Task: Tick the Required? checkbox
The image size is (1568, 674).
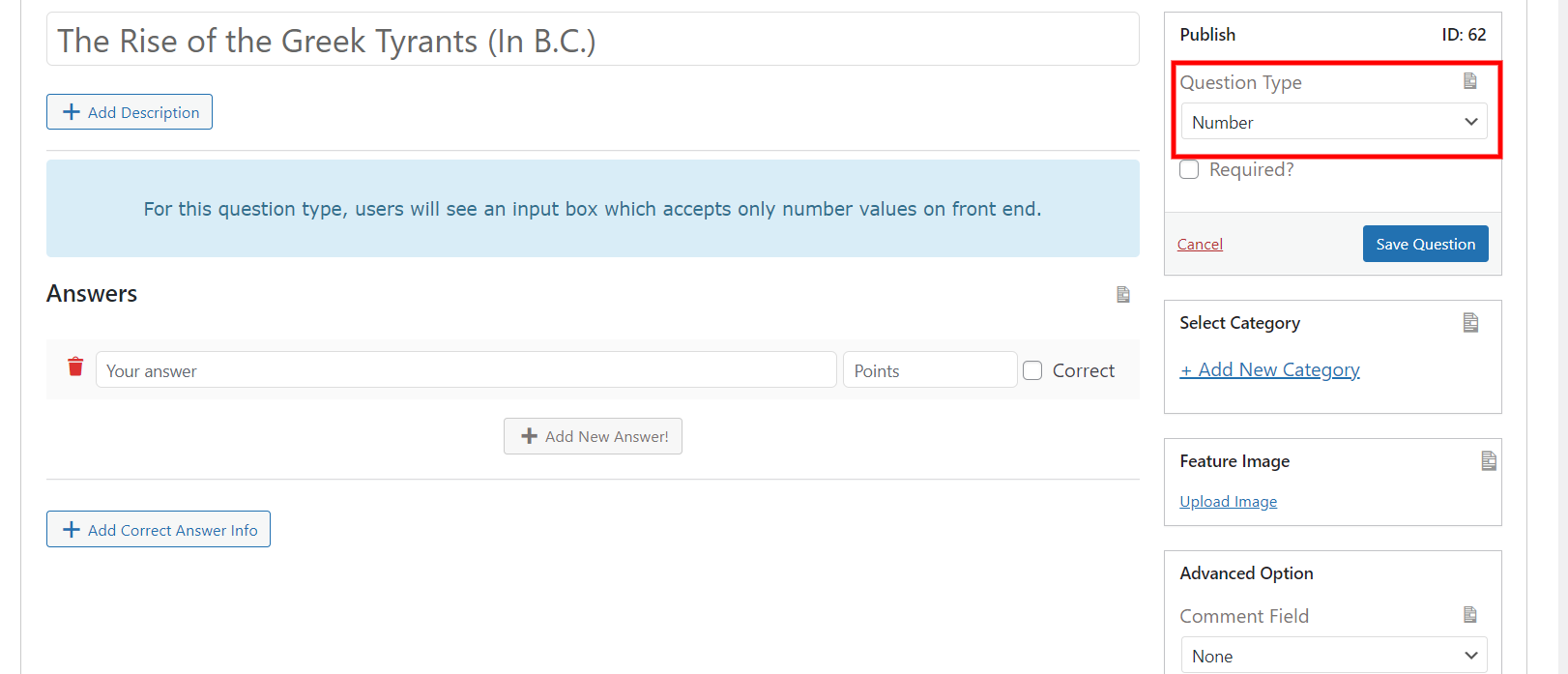Action: (x=1189, y=170)
